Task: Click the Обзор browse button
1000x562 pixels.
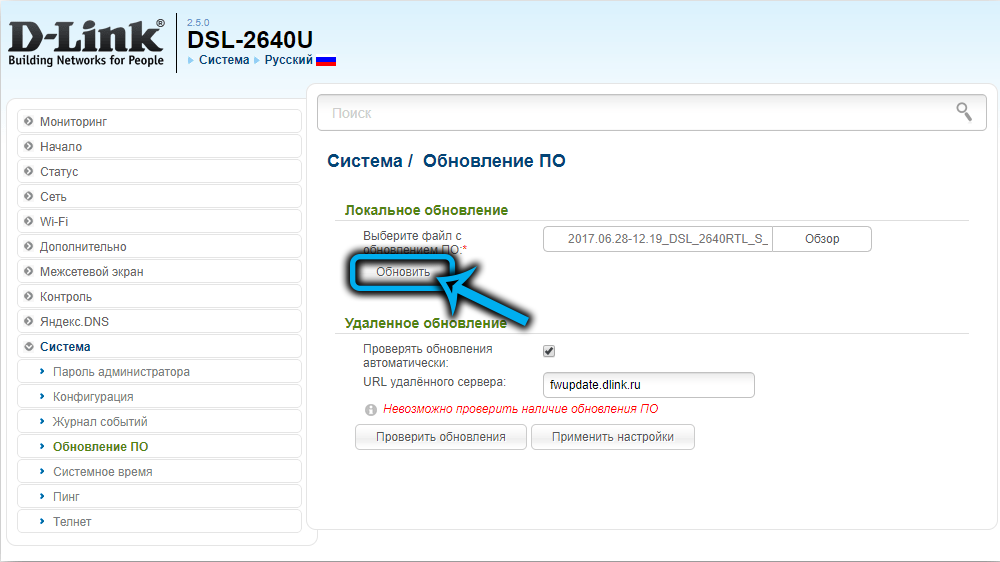Action: pos(821,239)
